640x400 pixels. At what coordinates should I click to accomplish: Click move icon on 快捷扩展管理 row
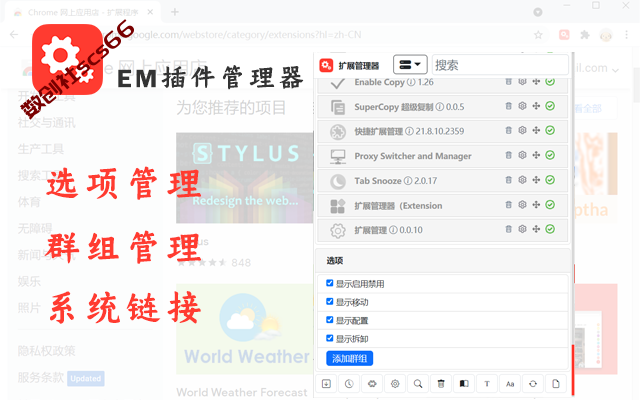pyautogui.click(x=536, y=131)
